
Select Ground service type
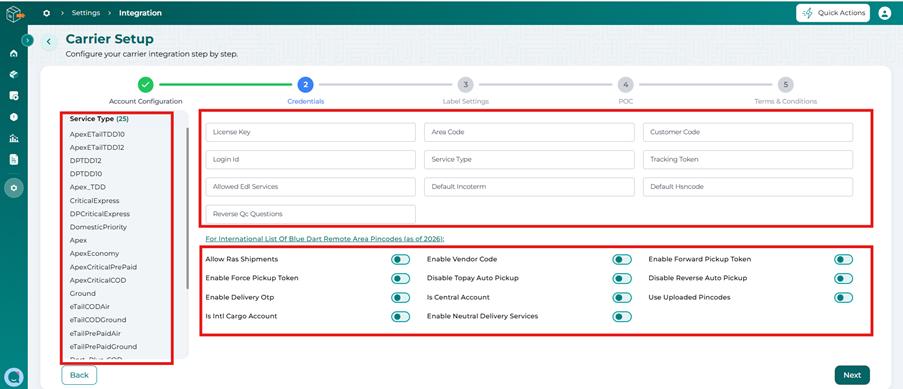tap(82, 293)
